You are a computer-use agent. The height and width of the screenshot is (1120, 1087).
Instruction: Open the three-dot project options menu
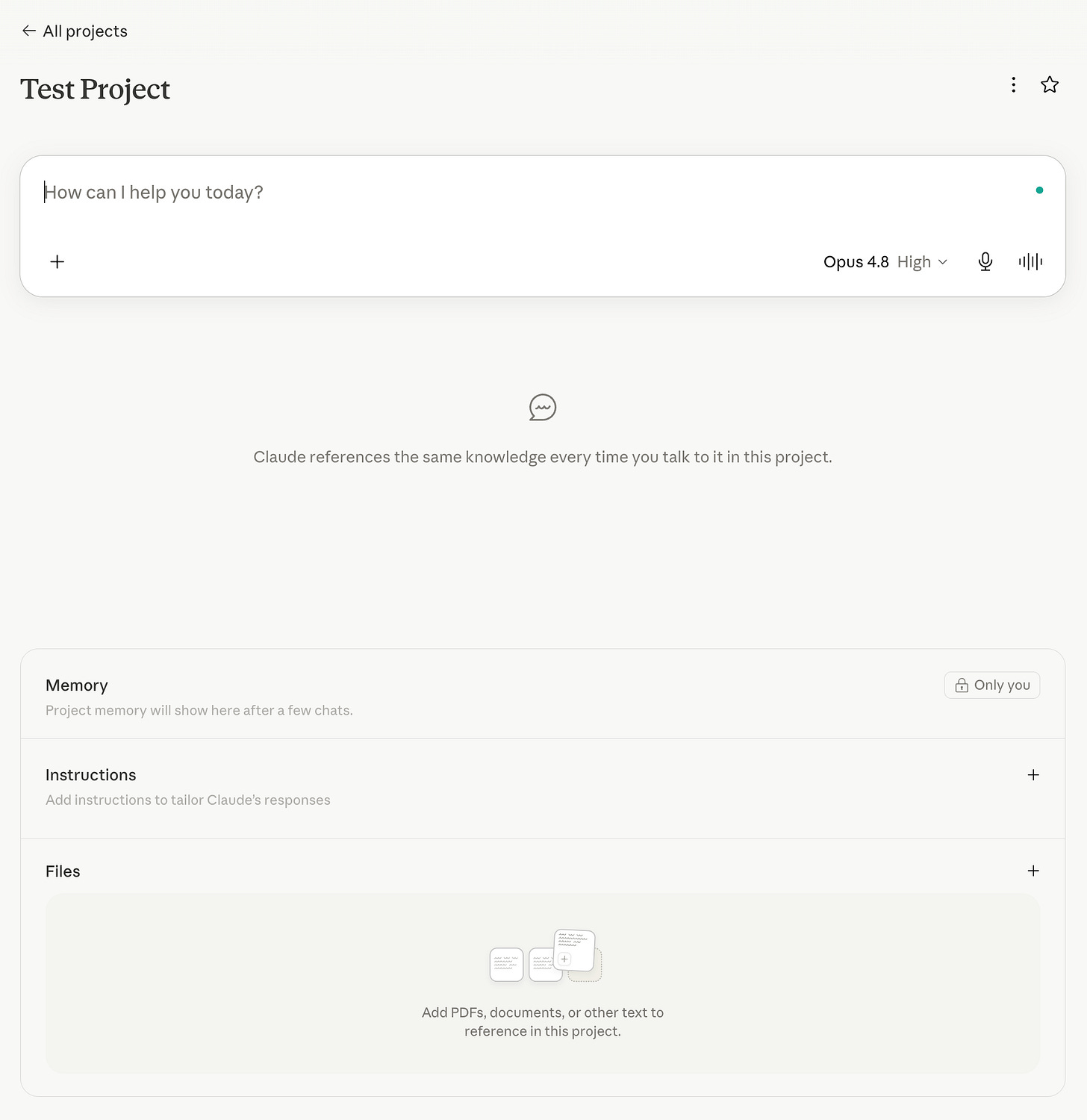click(1013, 84)
